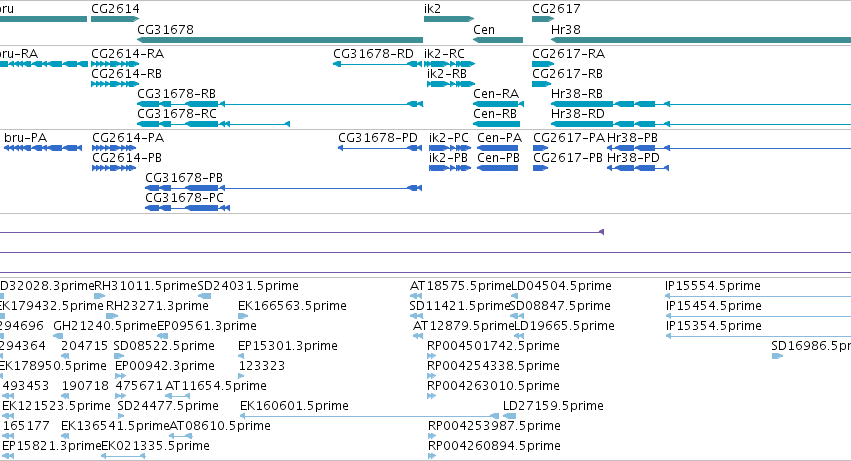
Task: Click the ik2-PB protein label
Action: click(448, 157)
